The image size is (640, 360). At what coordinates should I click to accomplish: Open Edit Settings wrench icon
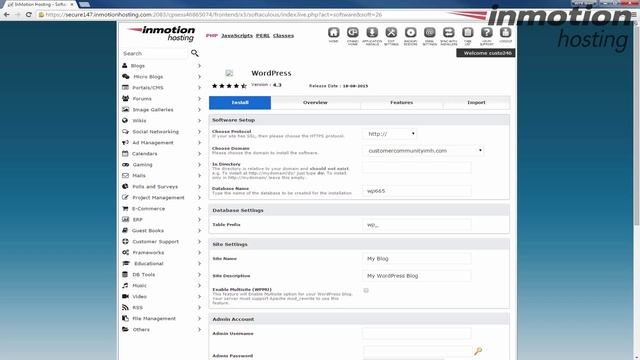point(391,33)
